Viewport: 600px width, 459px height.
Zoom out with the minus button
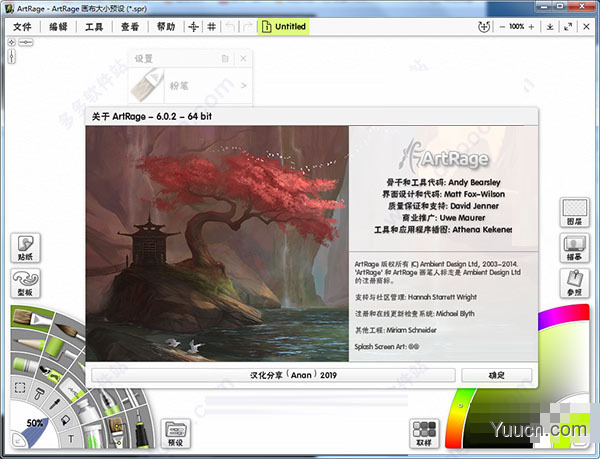point(502,27)
